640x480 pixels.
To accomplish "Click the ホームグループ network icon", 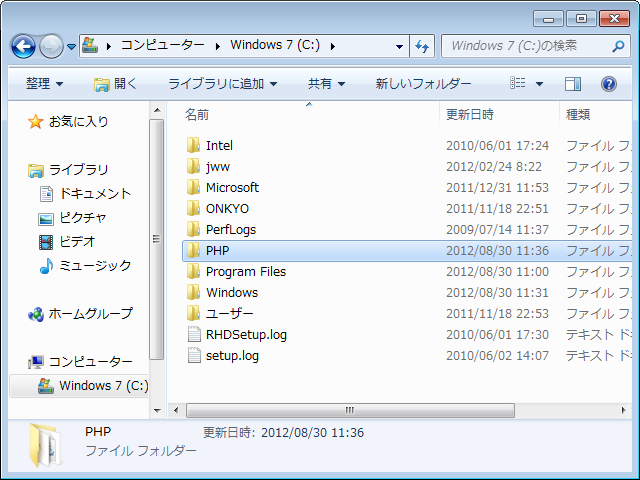I will [x=36, y=314].
